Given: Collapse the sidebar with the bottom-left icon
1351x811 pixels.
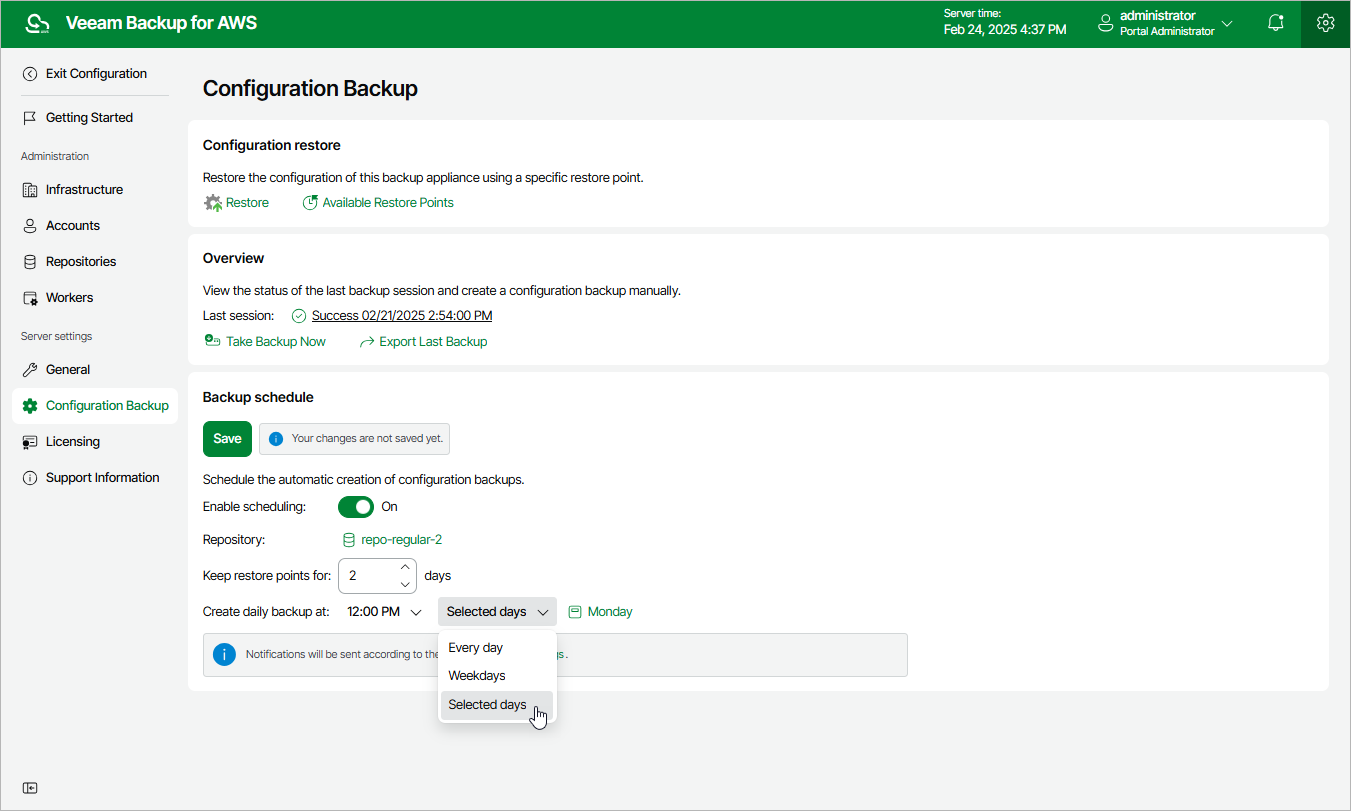Looking at the screenshot, I should 30,788.
